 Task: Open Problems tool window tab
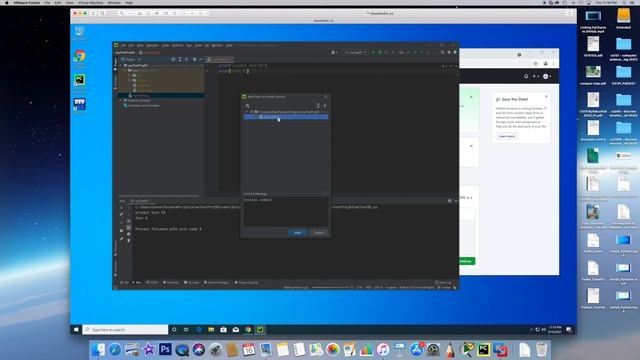171,282
